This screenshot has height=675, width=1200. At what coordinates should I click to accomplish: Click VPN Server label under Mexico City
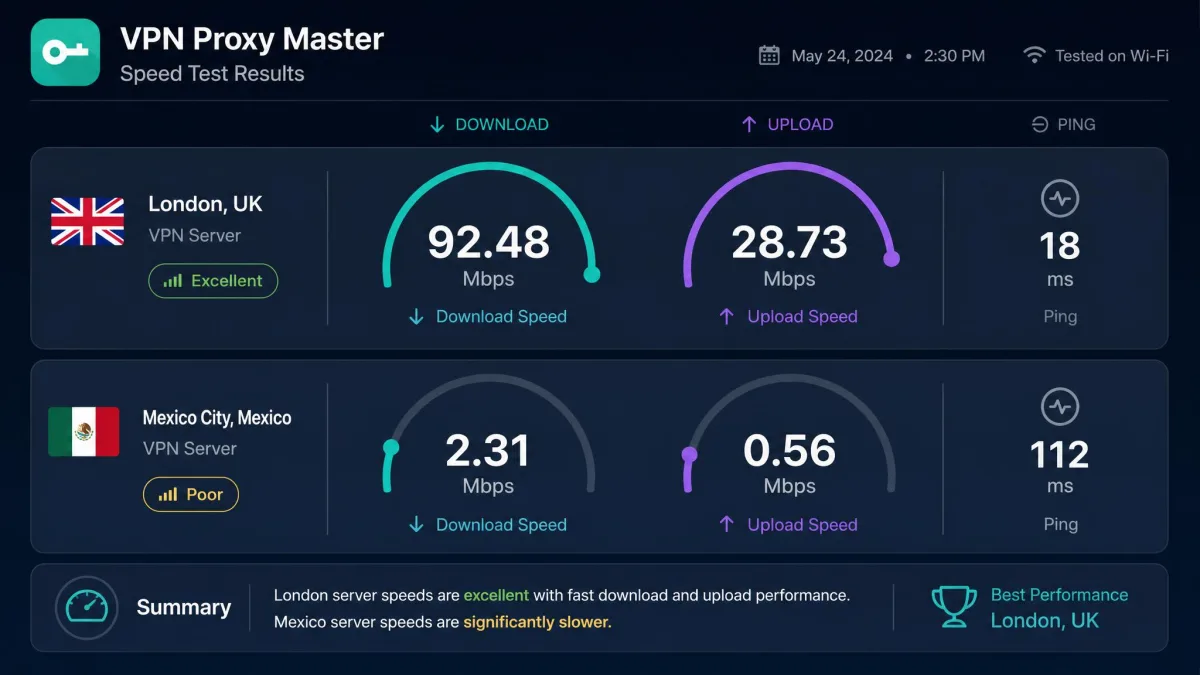coord(190,449)
